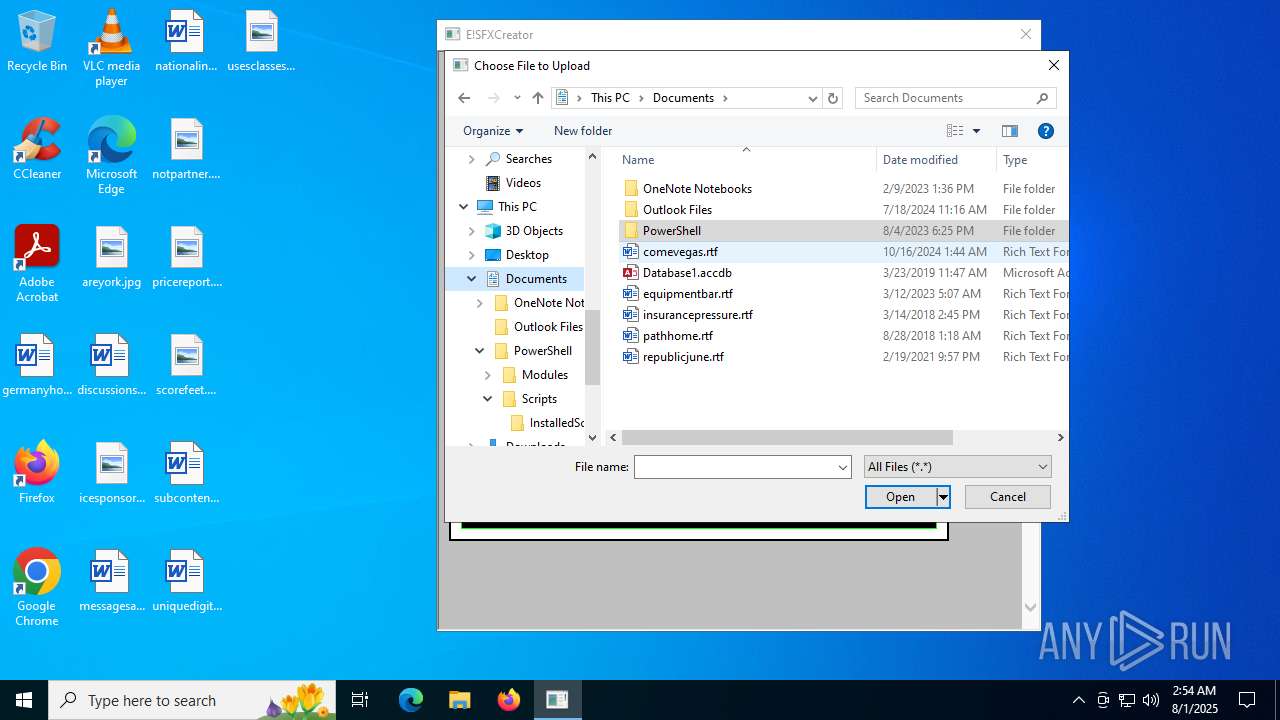This screenshot has height=720, width=1280.
Task: Open the File name history dropdown
Action: (843, 467)
